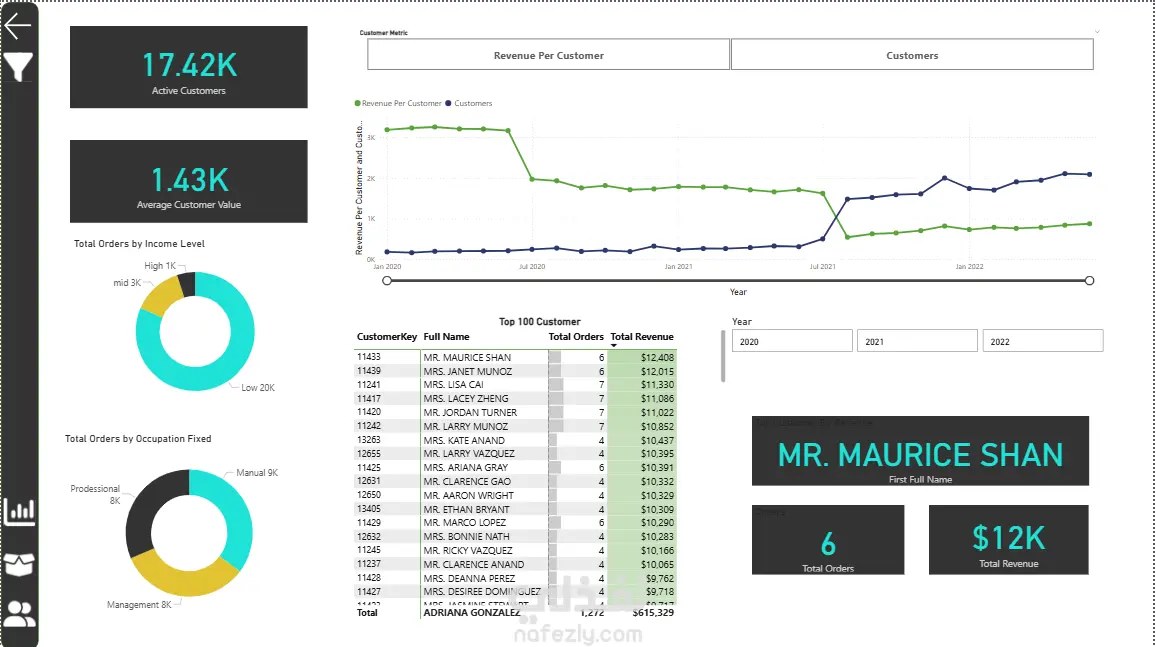The height and width of the screenshot is (647, 1156).
Task: Sort table by Full Name column
Action: click(x=446, y=337)
